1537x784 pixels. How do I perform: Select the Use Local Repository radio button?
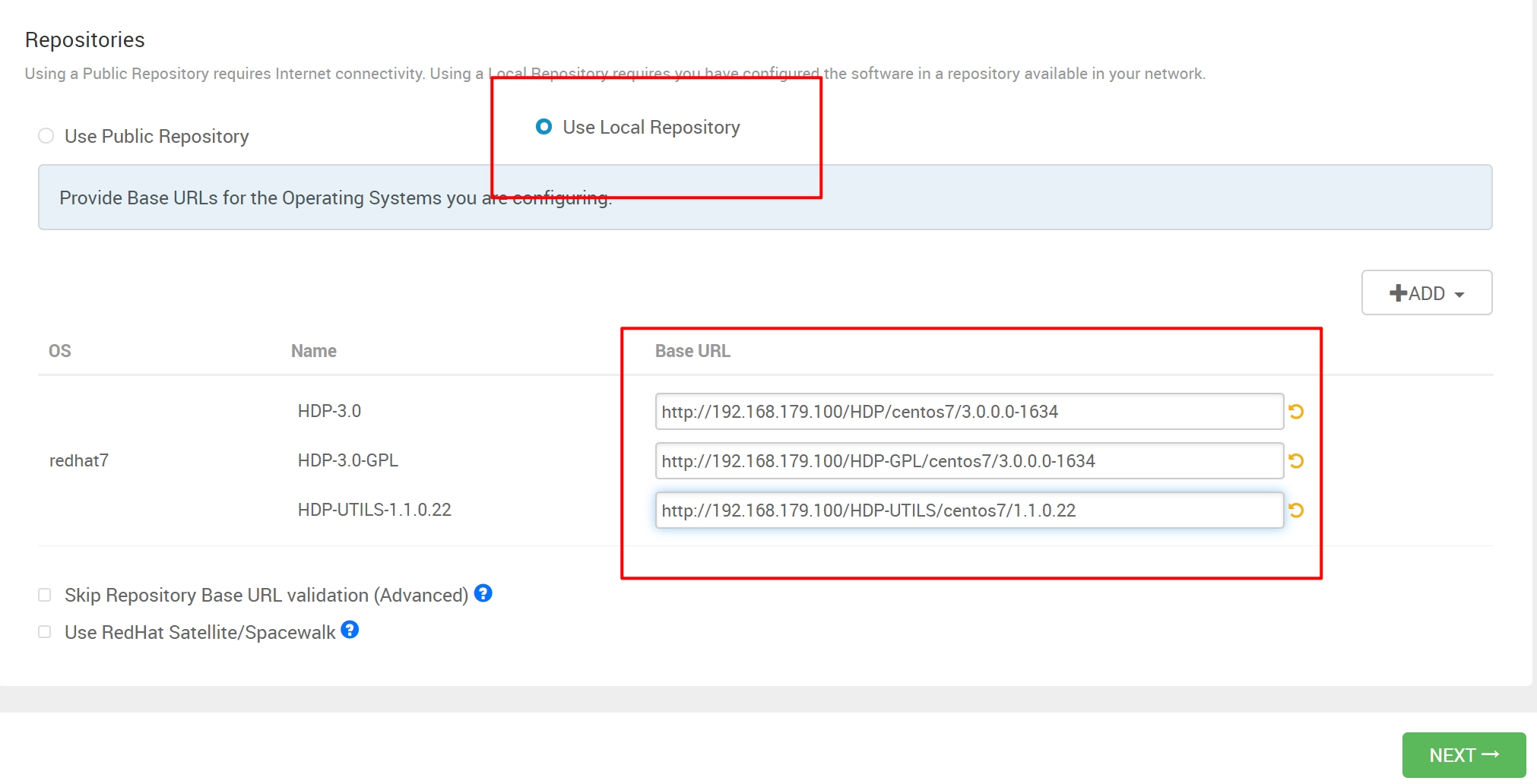click(543, 127)
